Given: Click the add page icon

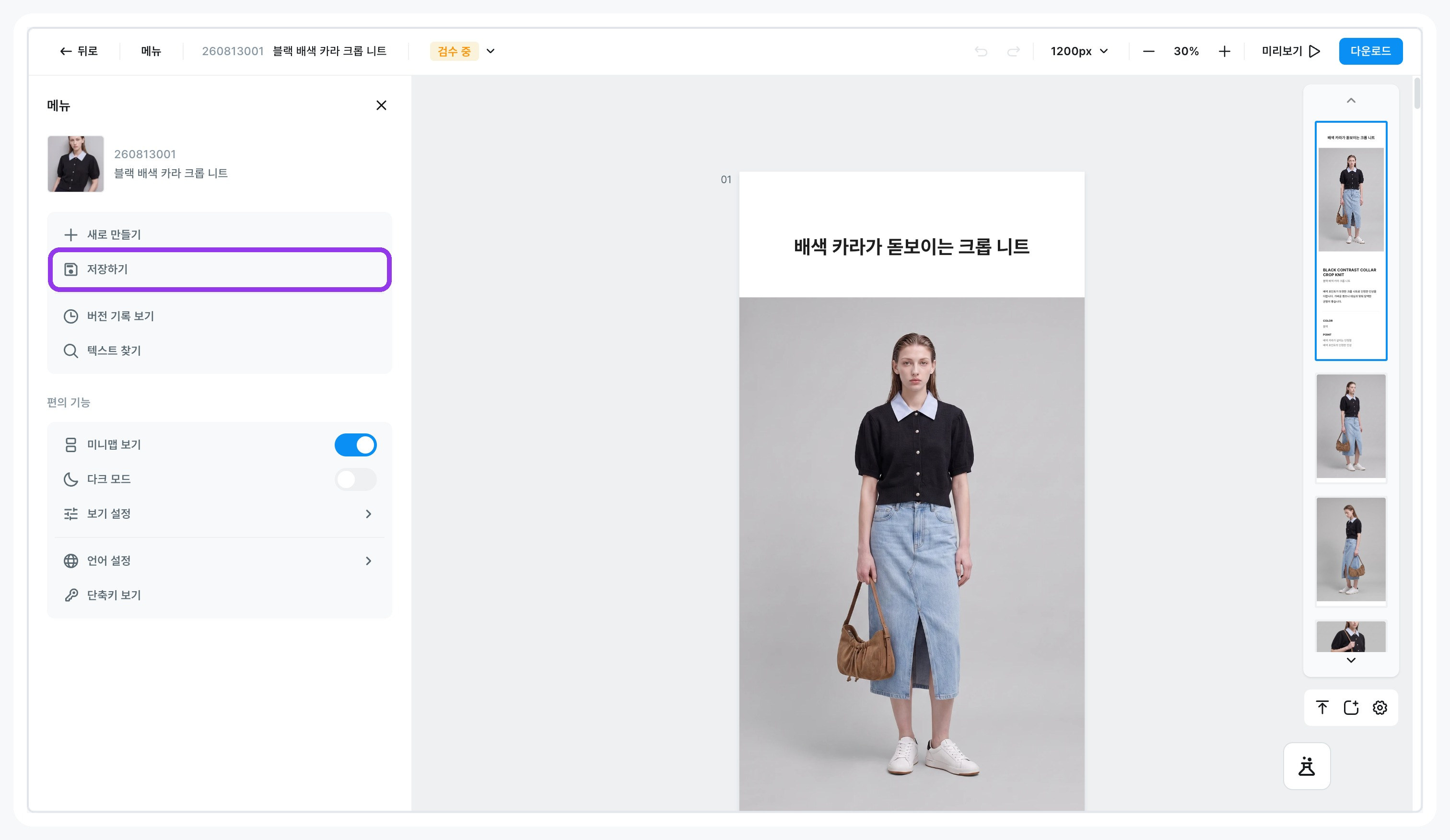Looking at the screenshot, I should coord(1351,707).
